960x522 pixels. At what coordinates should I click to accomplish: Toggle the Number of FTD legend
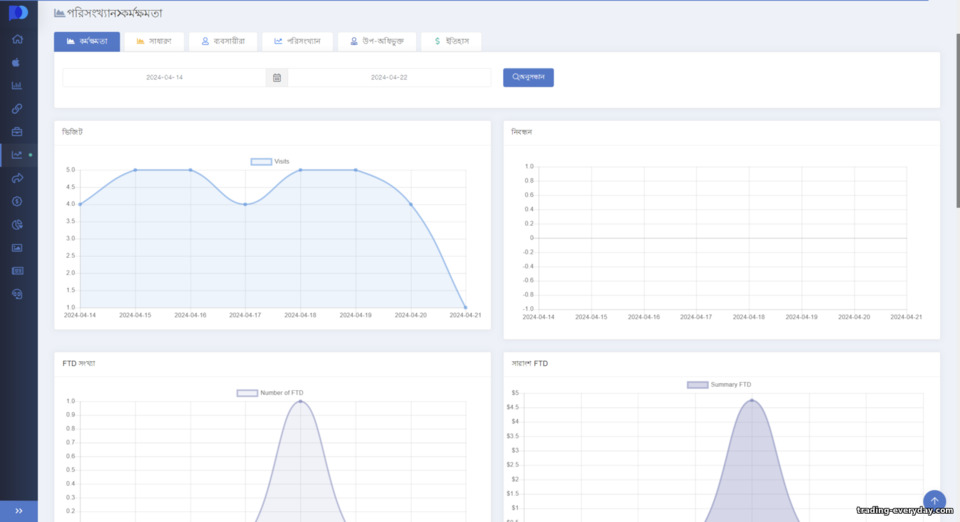coord(270,393)
